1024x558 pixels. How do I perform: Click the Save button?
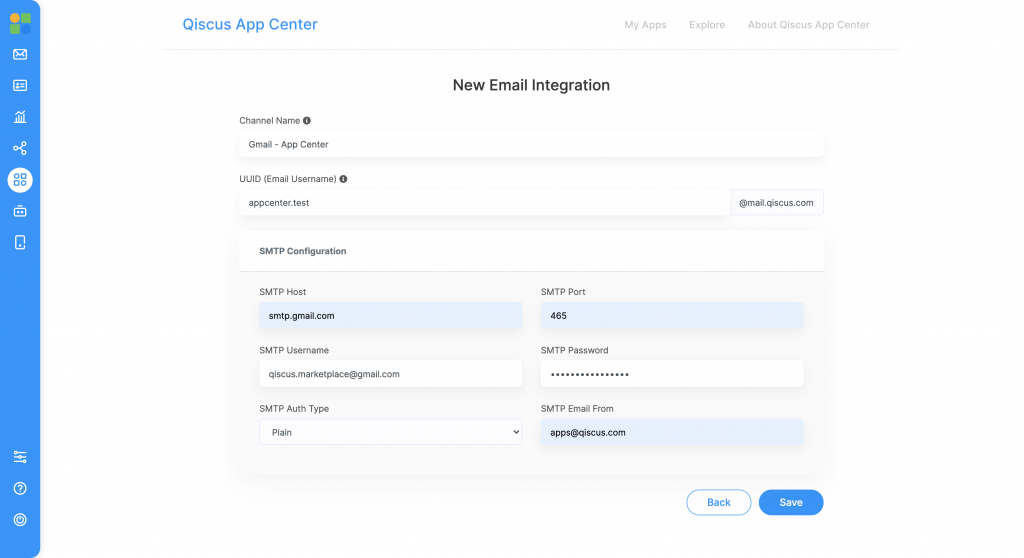click(791, 502)
